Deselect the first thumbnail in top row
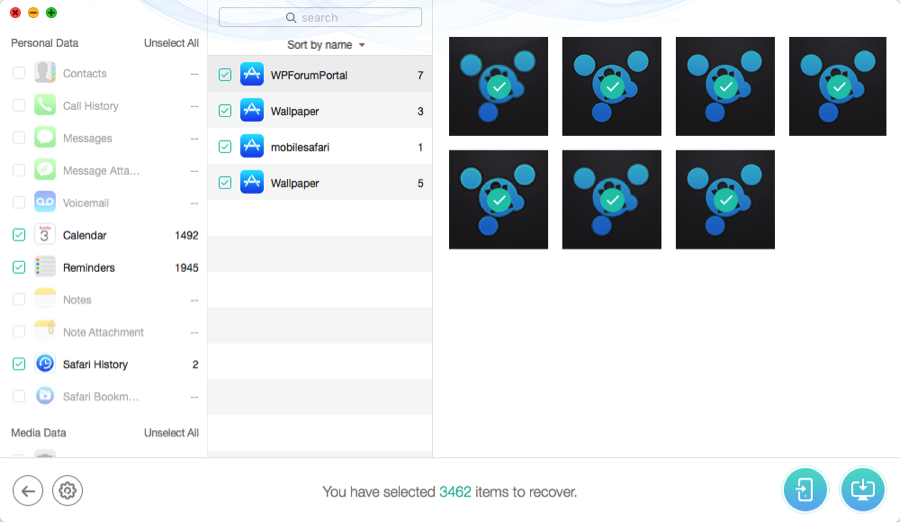Viewport: 900px width, 523px height. [498, 86]
